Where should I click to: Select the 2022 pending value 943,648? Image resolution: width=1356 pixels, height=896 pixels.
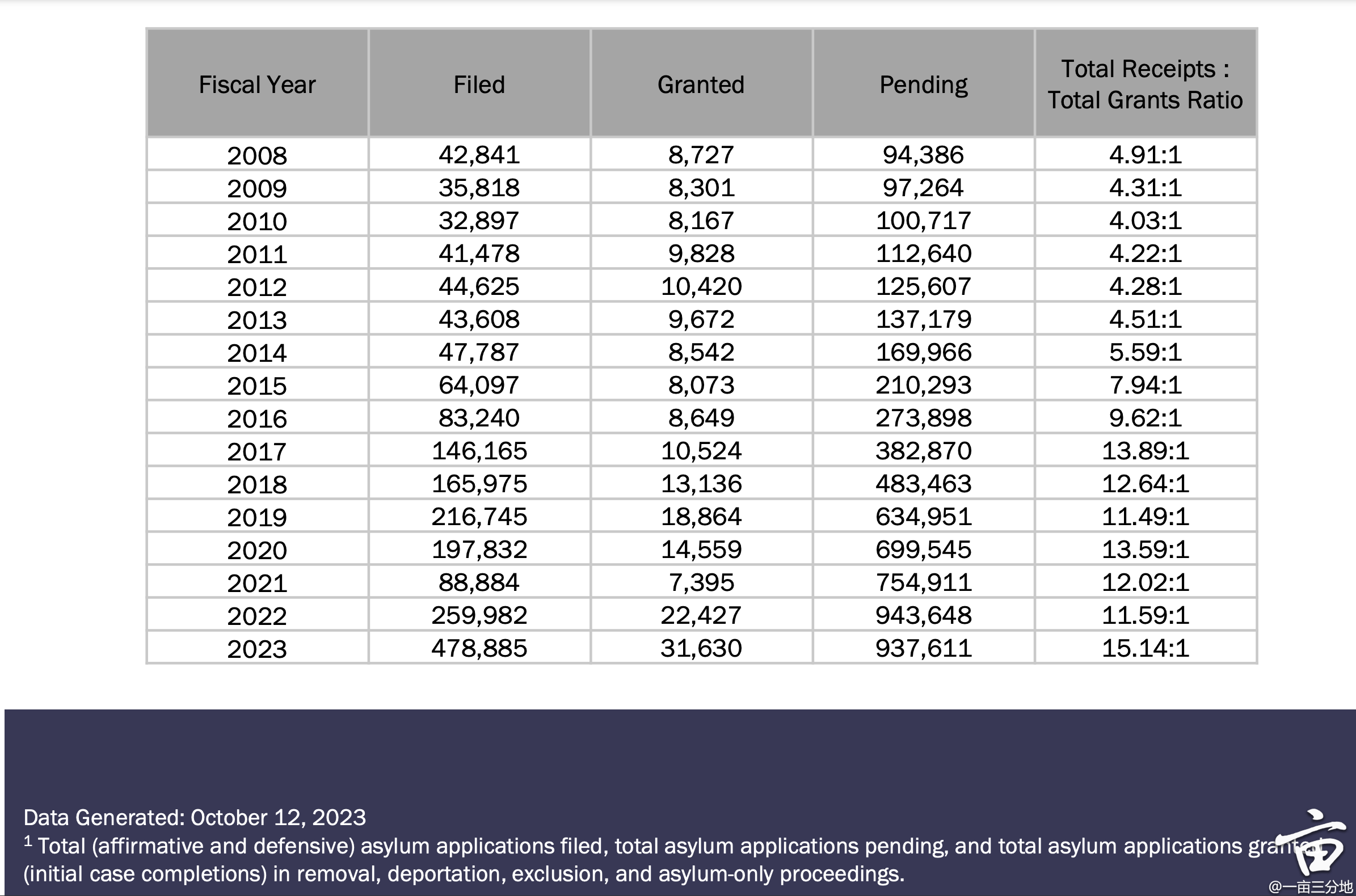point(923,615)
